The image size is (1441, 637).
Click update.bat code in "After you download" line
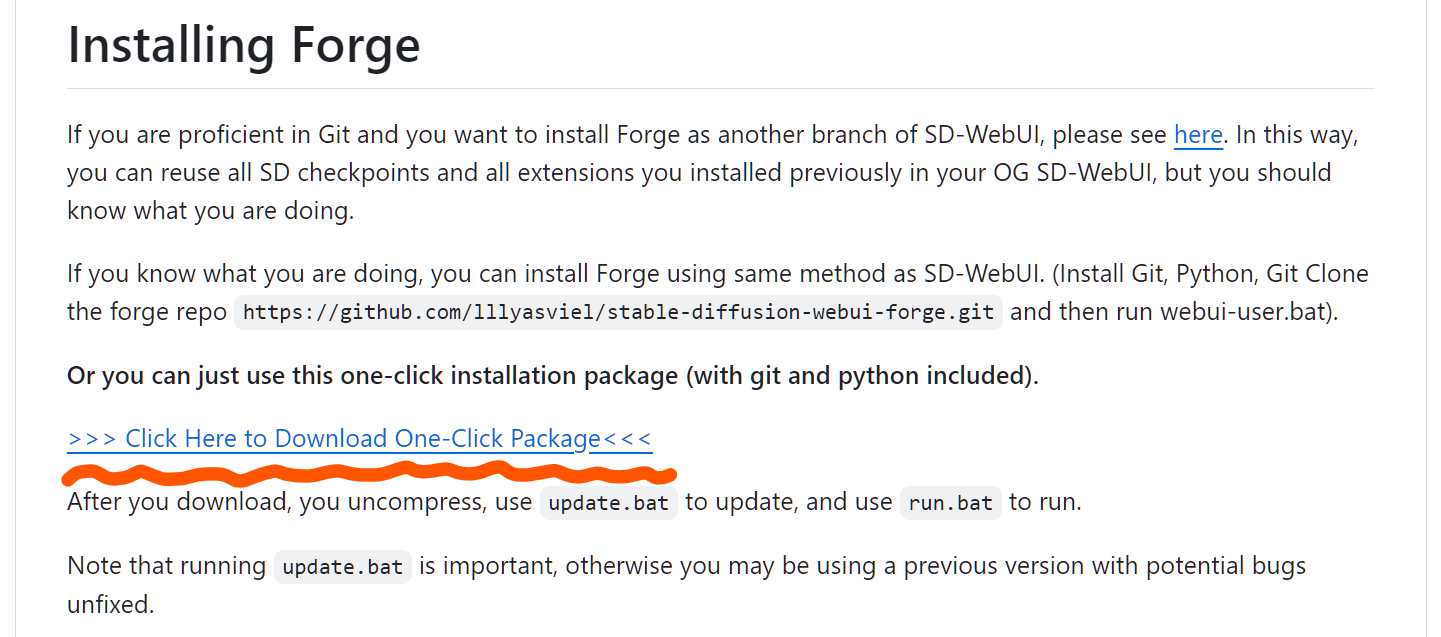pos(609,503)
